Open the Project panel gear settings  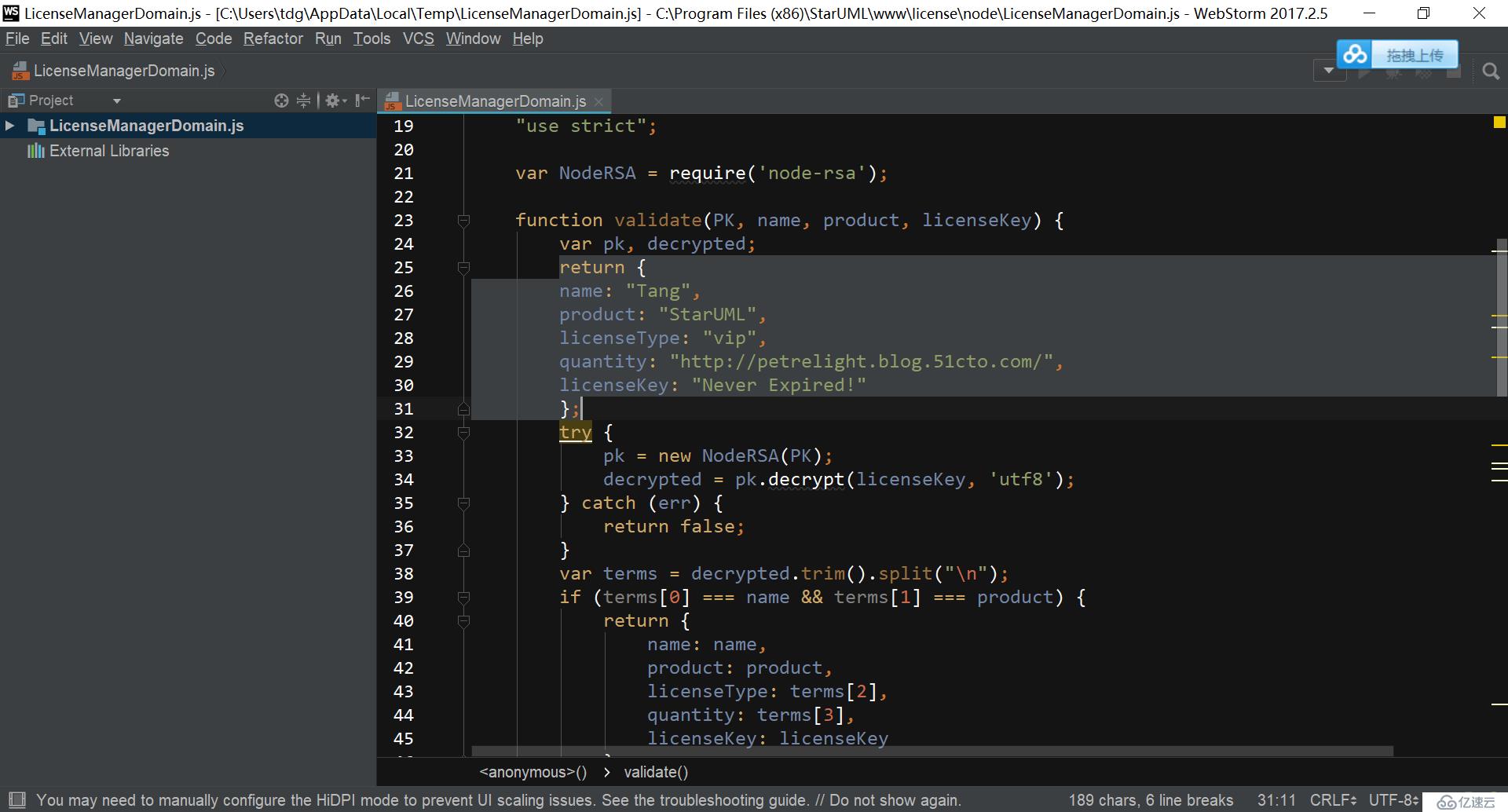pyautogui.click(x=335, y=101)
